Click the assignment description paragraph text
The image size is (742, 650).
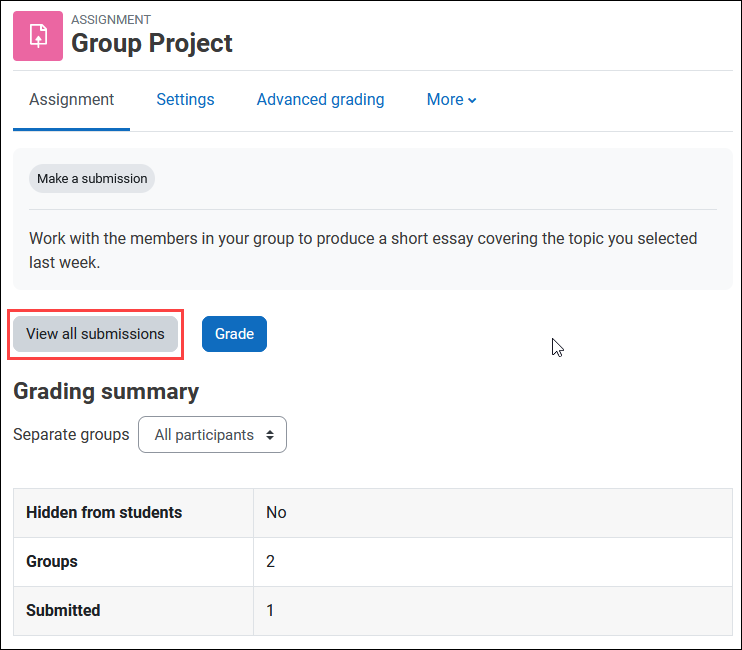(363, 250)
